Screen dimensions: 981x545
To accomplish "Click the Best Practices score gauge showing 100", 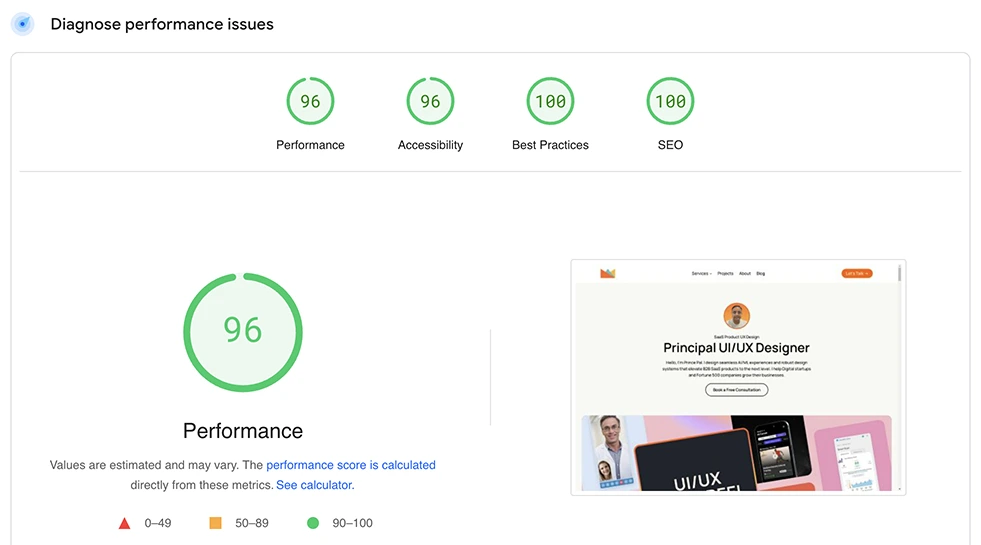I will [551, 101].
